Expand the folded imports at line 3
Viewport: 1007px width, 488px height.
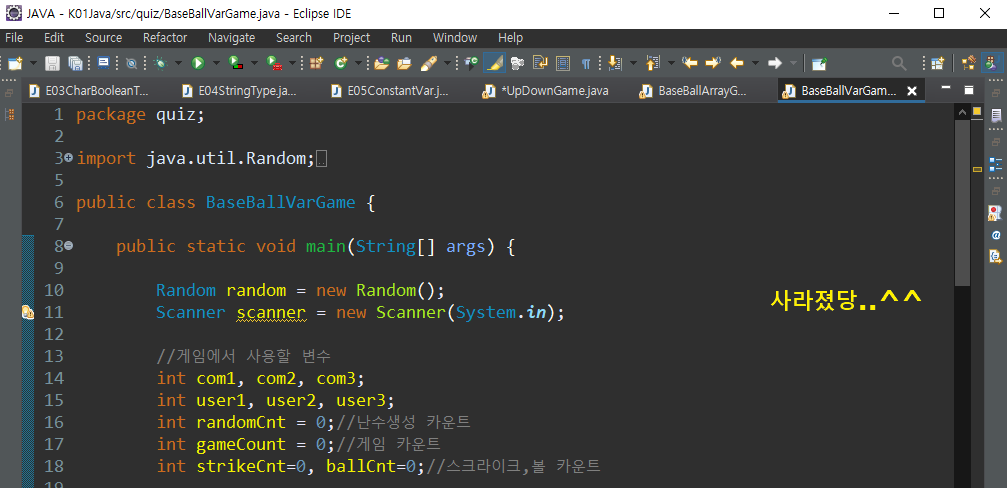point(69,157)
